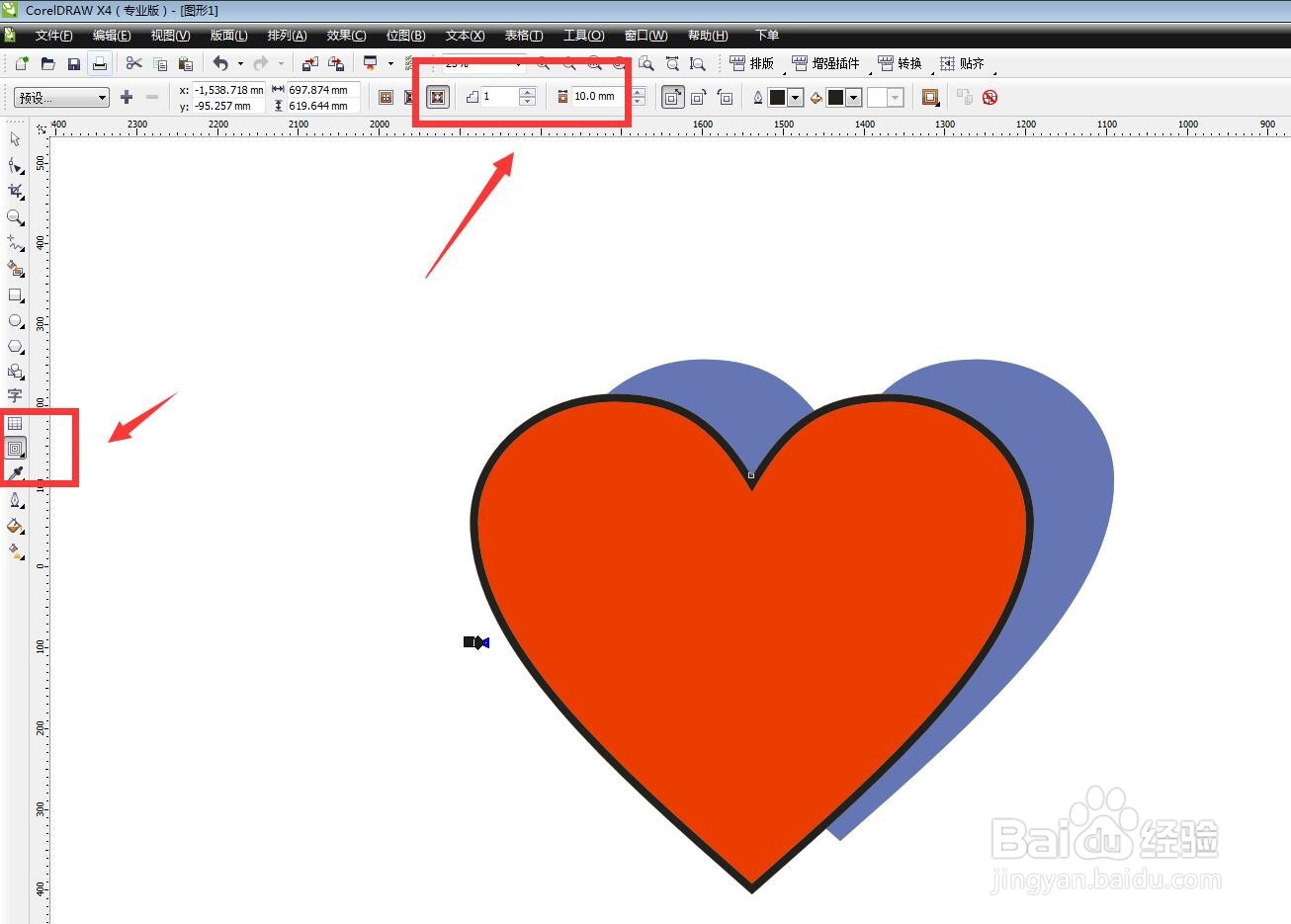The width and height of the screenshot is (1291, 924).
Task: Click the 排版 button
Action: coord(751,63)
